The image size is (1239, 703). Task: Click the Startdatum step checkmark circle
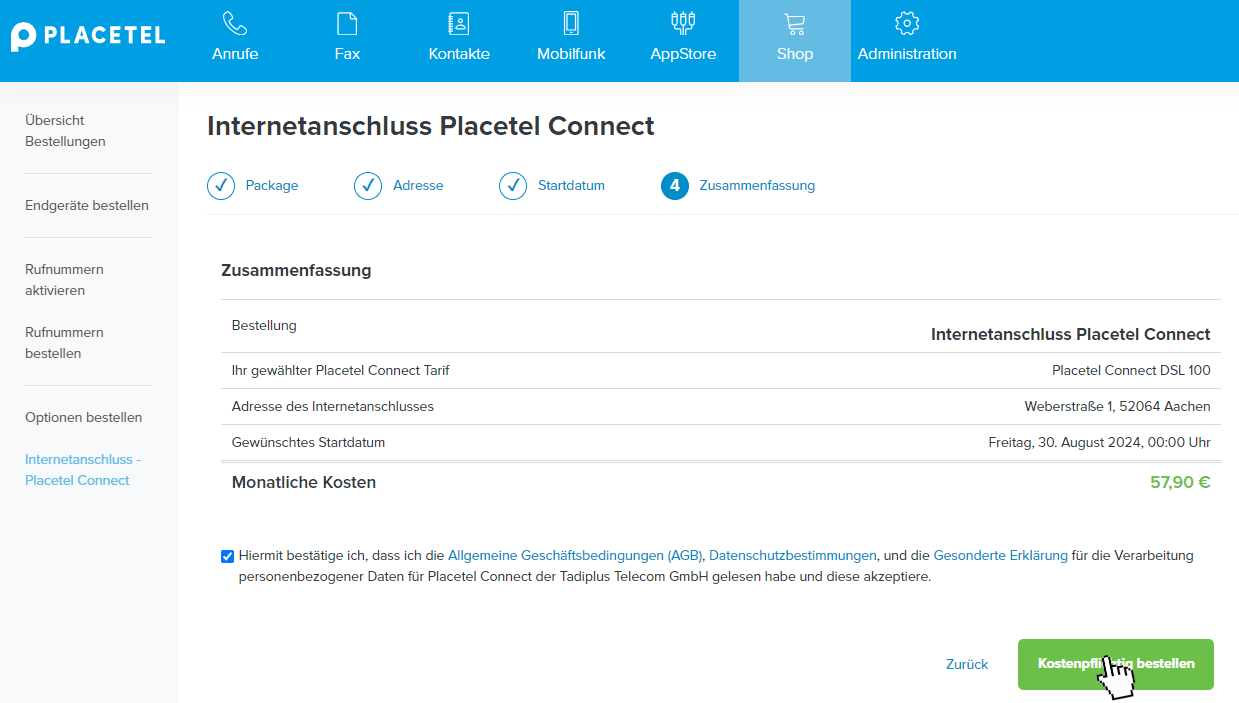513,186
